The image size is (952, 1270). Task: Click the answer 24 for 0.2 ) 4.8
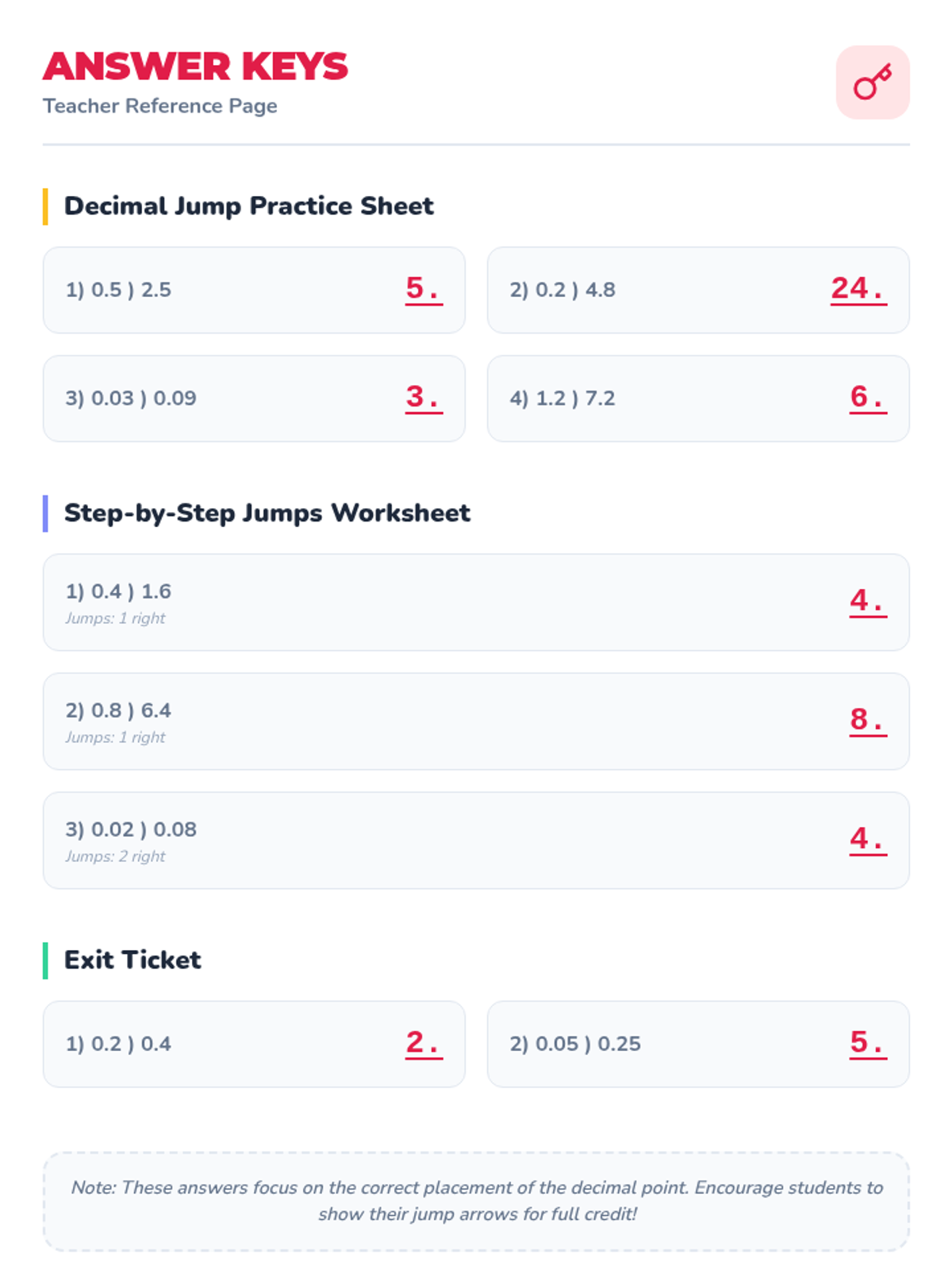[858, 289]
